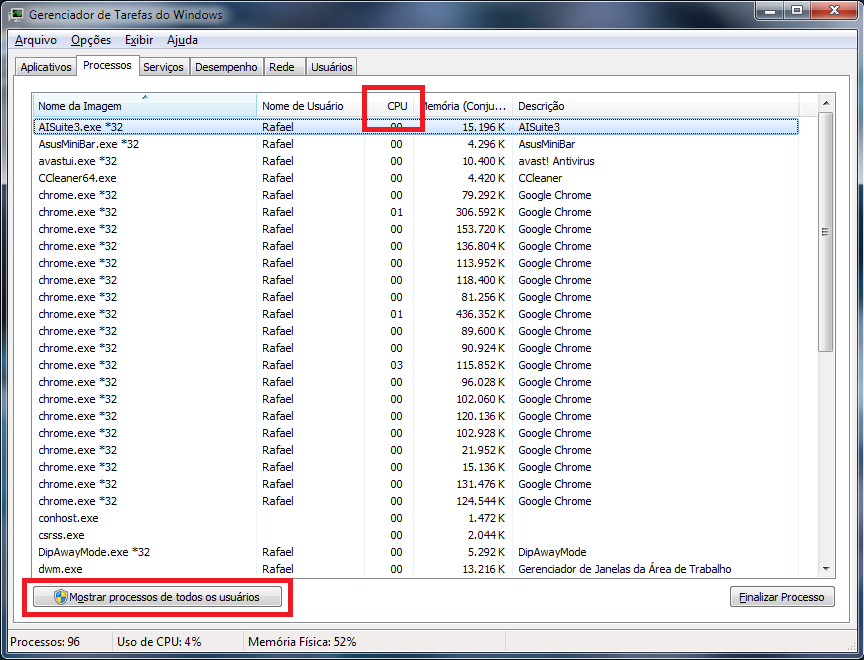Image resolution: width=864 pixels, height=660 pixels.
Task: Select the conhost.exe process
Action: click(x=416, y=518)
